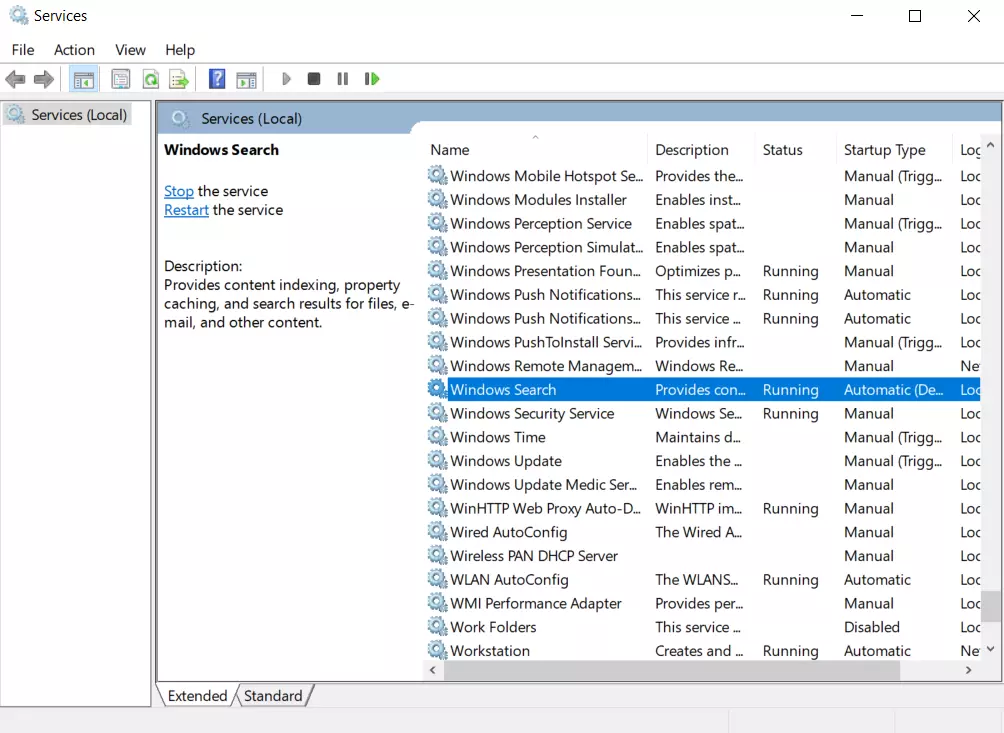The height and width of the screenshot is (733, 1004).
Task: Open the Help question mark icon
Action: [217, 79]
